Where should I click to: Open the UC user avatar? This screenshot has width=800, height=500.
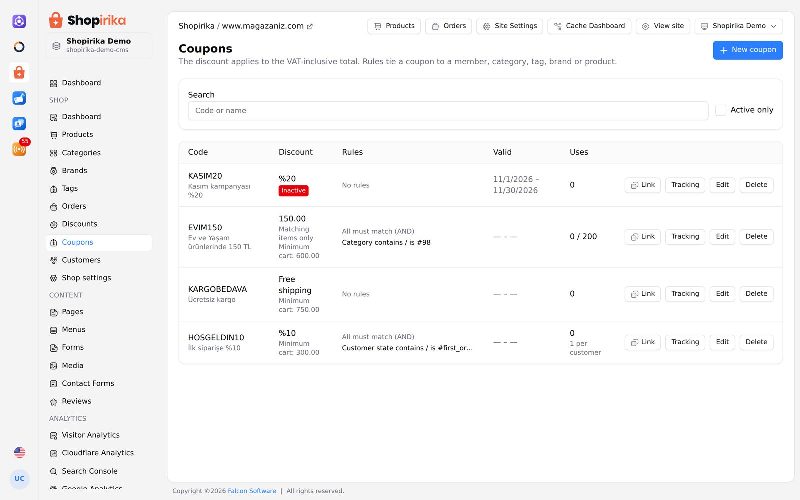coord(19,479)
